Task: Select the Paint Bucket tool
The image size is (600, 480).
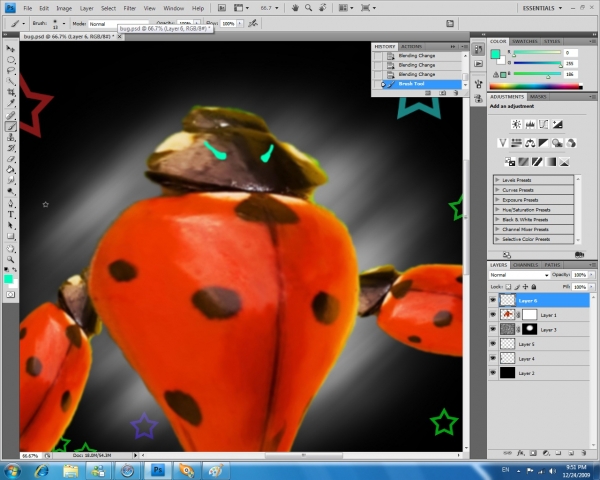Action: tap(10, 169)
